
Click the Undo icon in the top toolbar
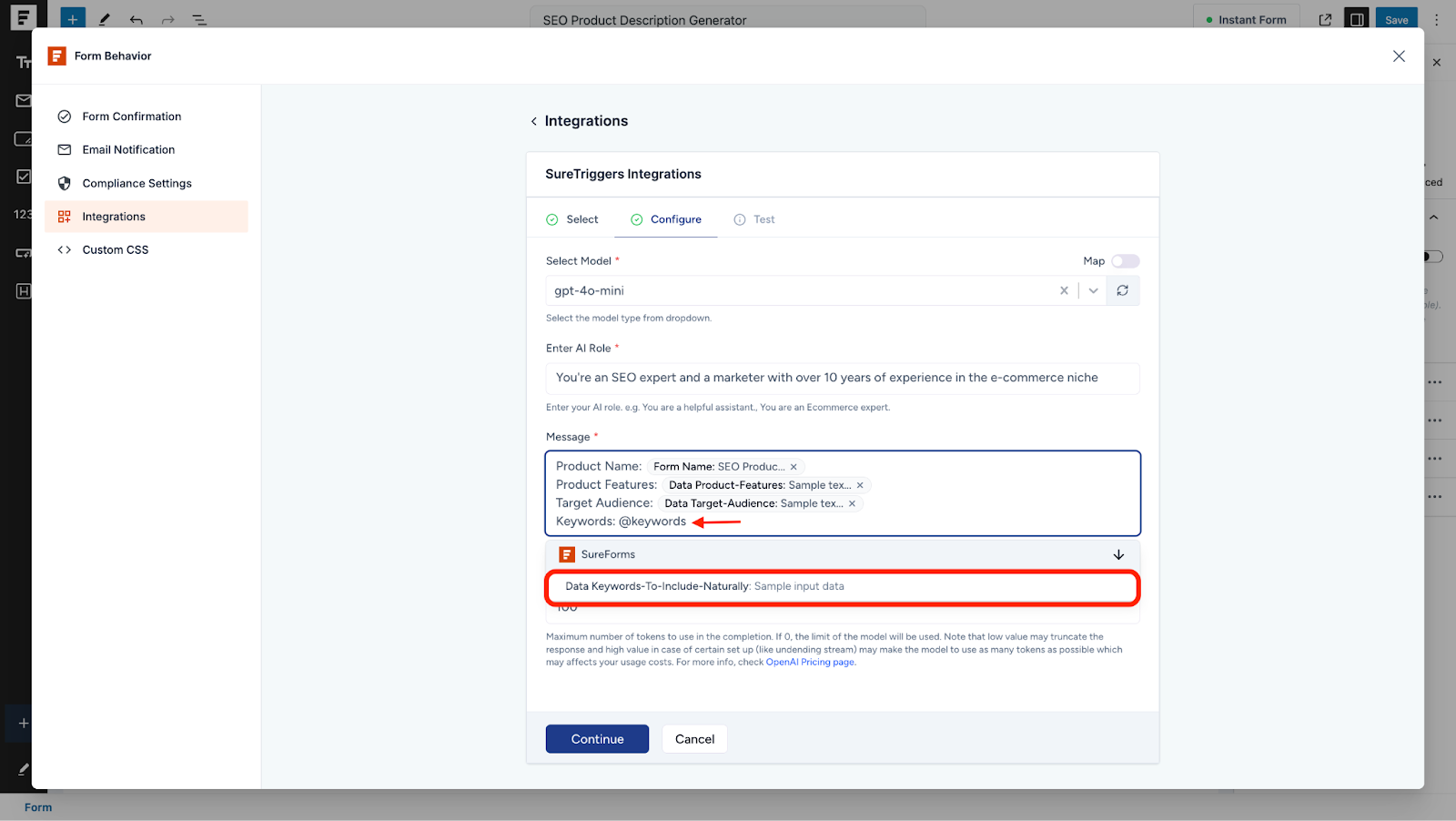click(136, 18)
